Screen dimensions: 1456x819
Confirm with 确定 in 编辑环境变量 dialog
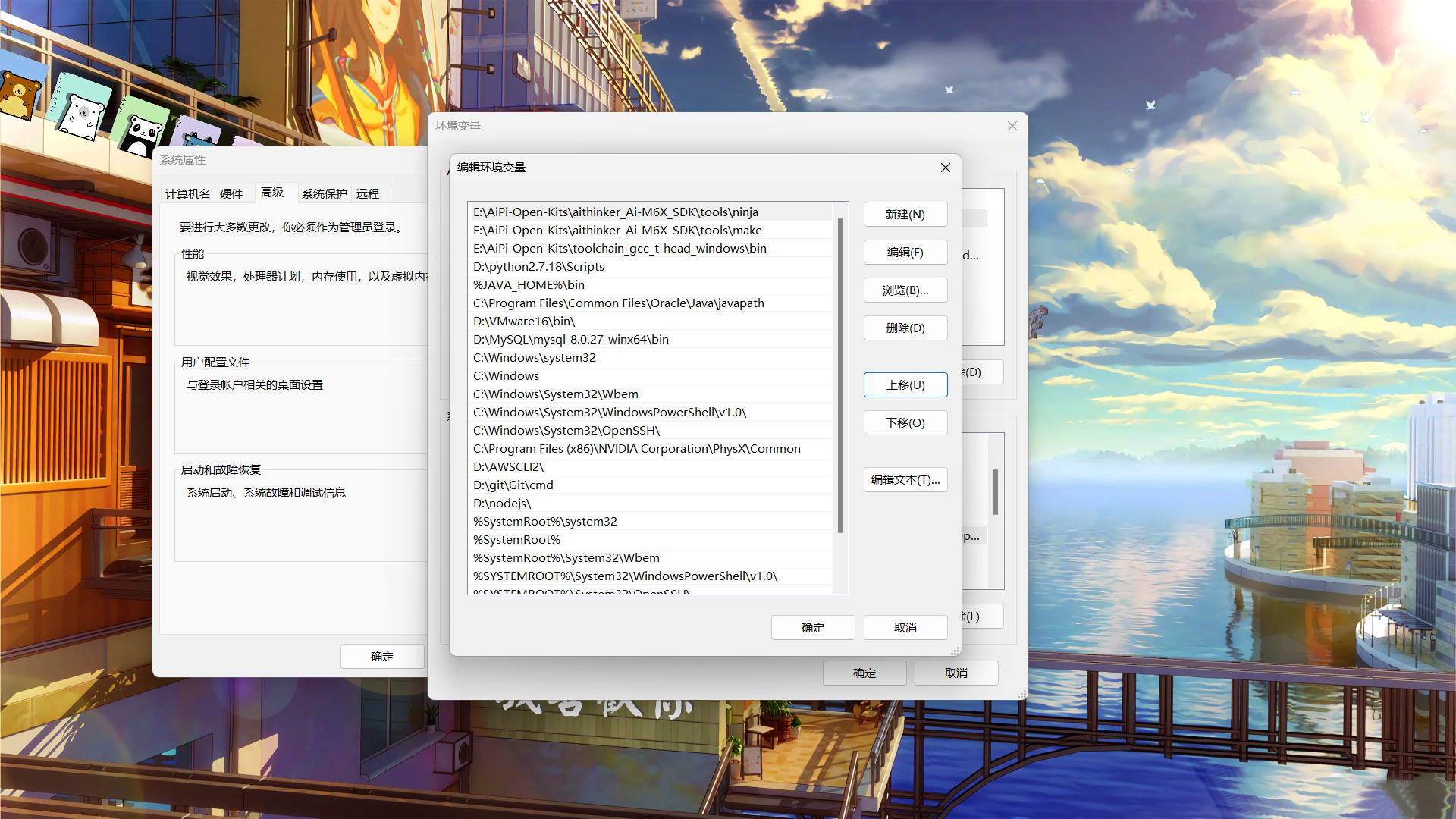pyautogui.click(x=813, y=628)
